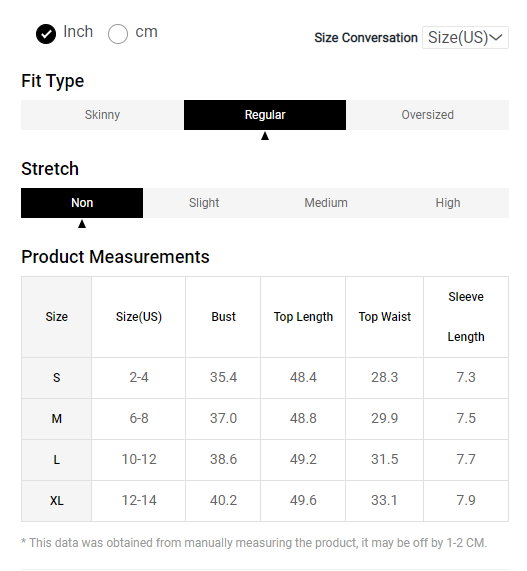Click the Sleeve Length column header
Image resolution: width=527 pixels, height=571 pixels.
click(x=466, y=317)
